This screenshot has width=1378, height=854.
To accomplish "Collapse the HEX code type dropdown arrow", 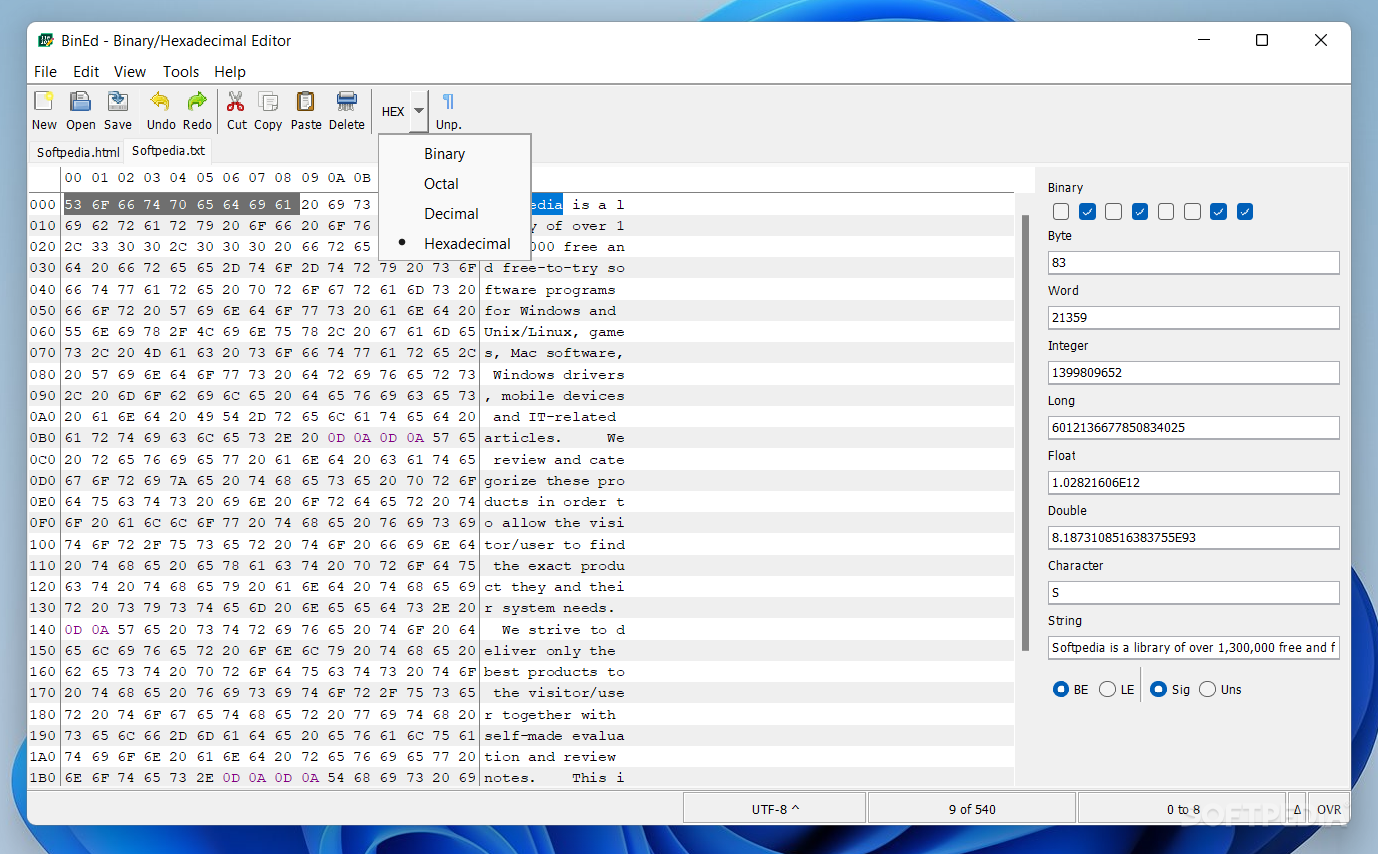I will pyautogui.click(x=419, y=111).
